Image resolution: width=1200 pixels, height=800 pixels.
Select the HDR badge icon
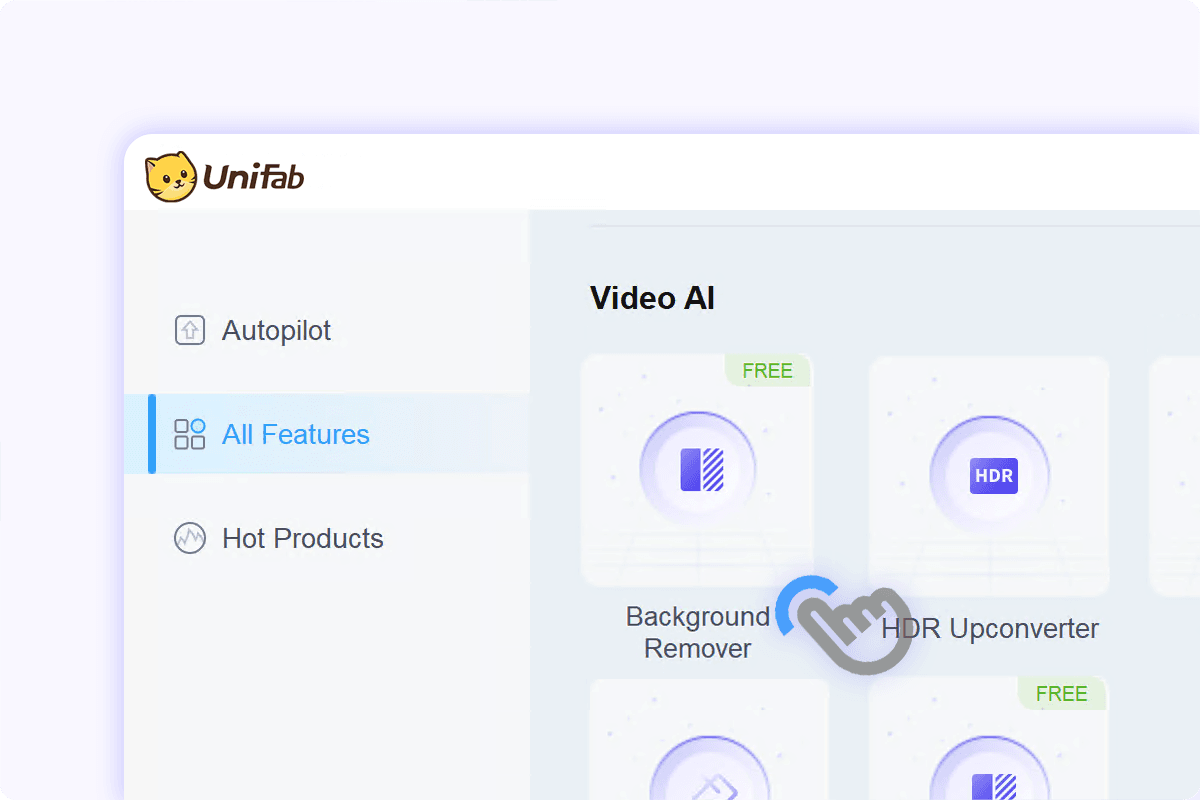993,476
